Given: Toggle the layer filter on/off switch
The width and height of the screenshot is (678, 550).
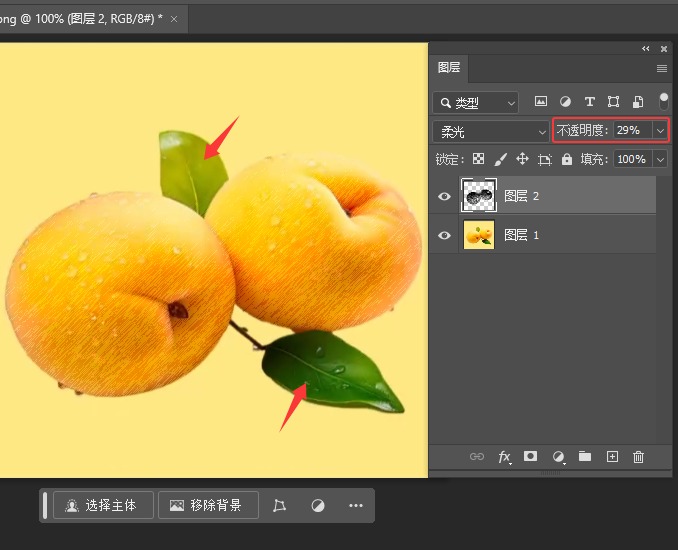Looking at the screenshot, I should click(x=664, y=101).
